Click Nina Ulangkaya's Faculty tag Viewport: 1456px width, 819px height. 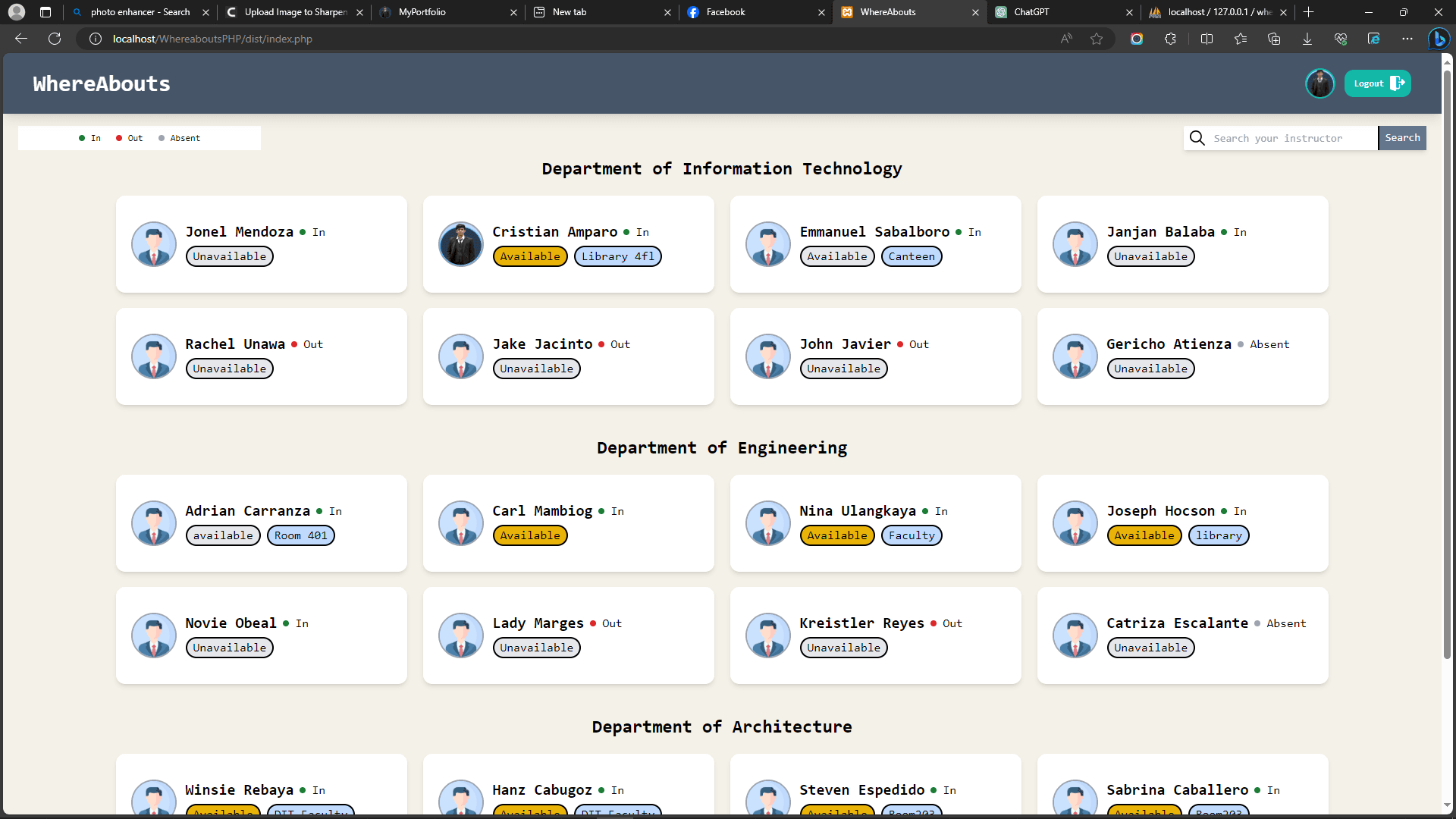[912, 535]
